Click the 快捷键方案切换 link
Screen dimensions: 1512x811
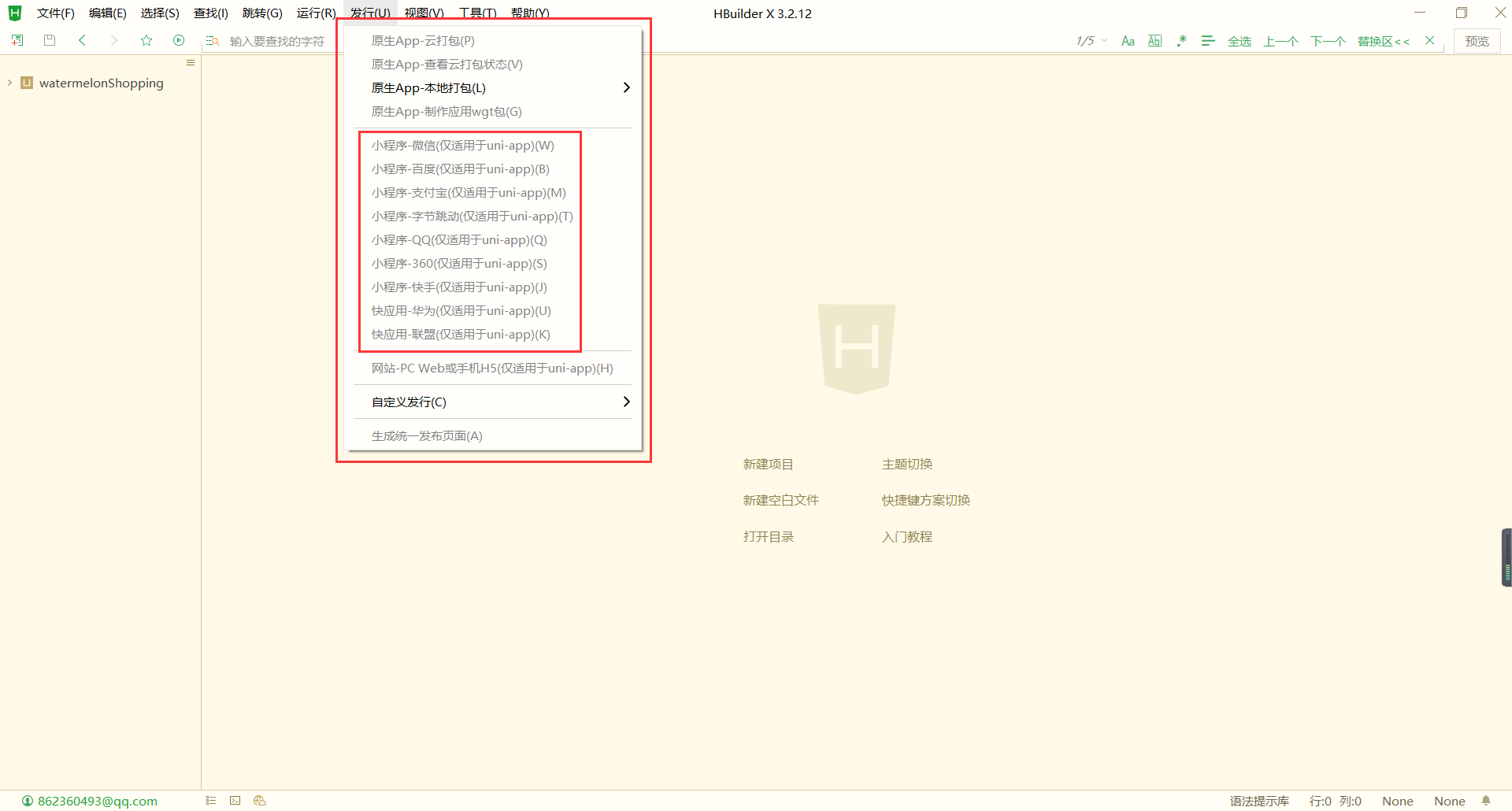click(926, 501)
